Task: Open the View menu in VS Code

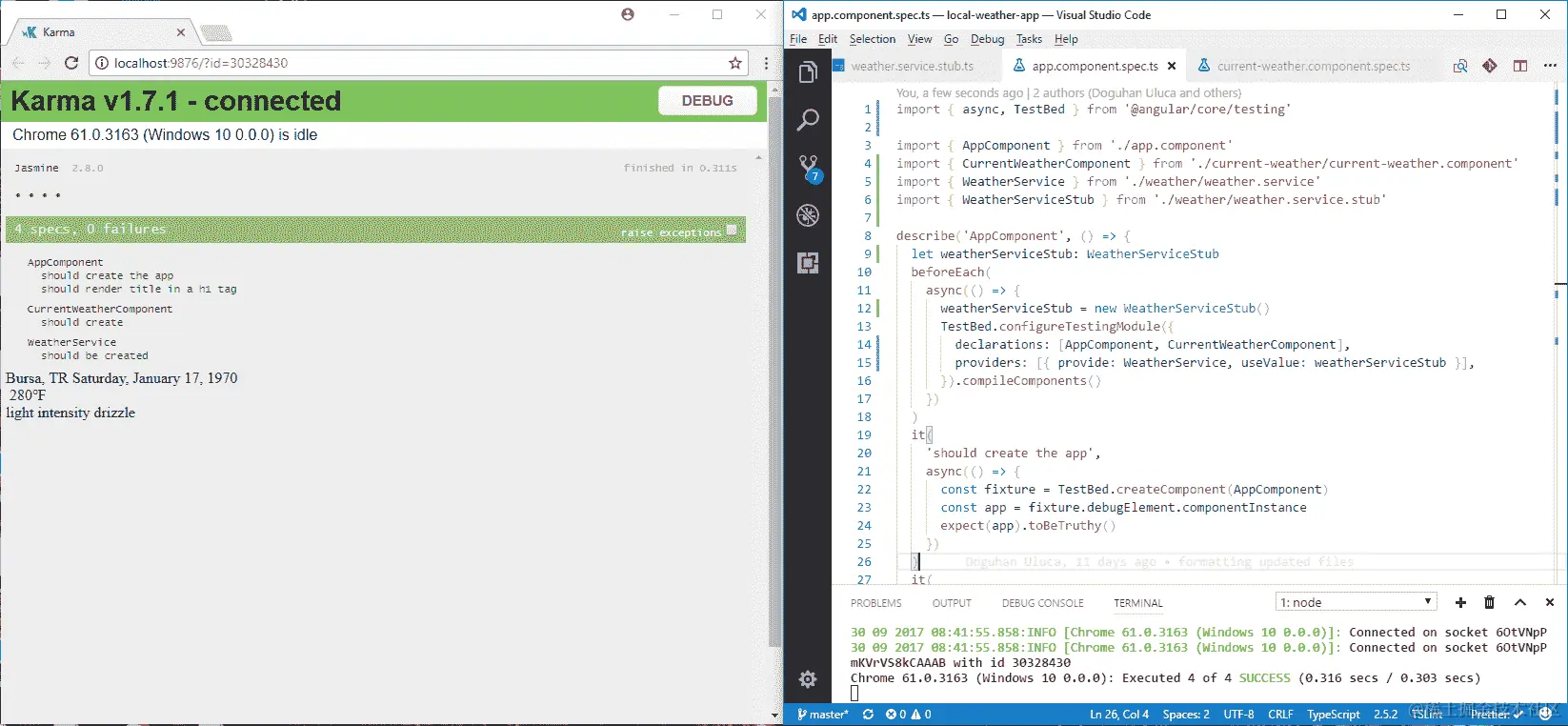Action: tap(919, 39)
